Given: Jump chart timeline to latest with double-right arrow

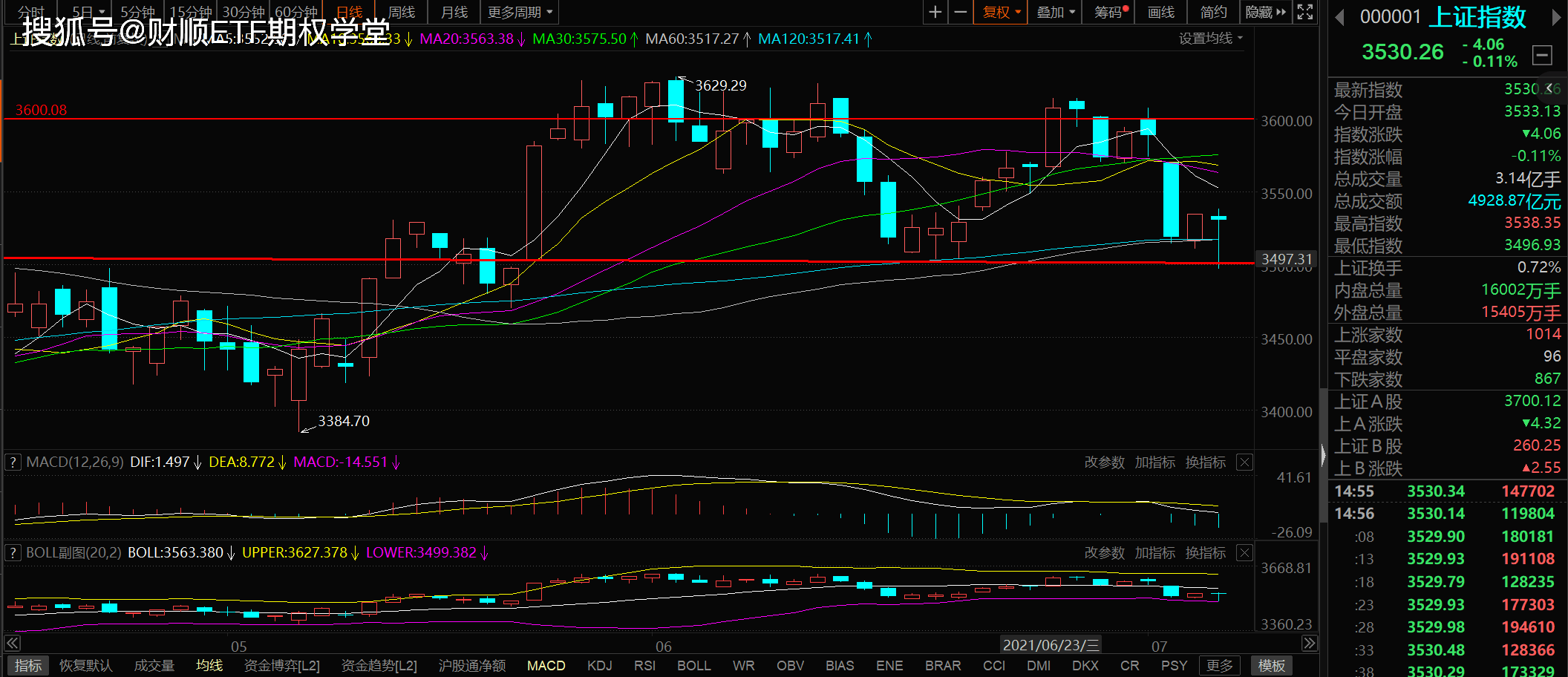Looking at the screenshot, I should tap(1309, 643).
